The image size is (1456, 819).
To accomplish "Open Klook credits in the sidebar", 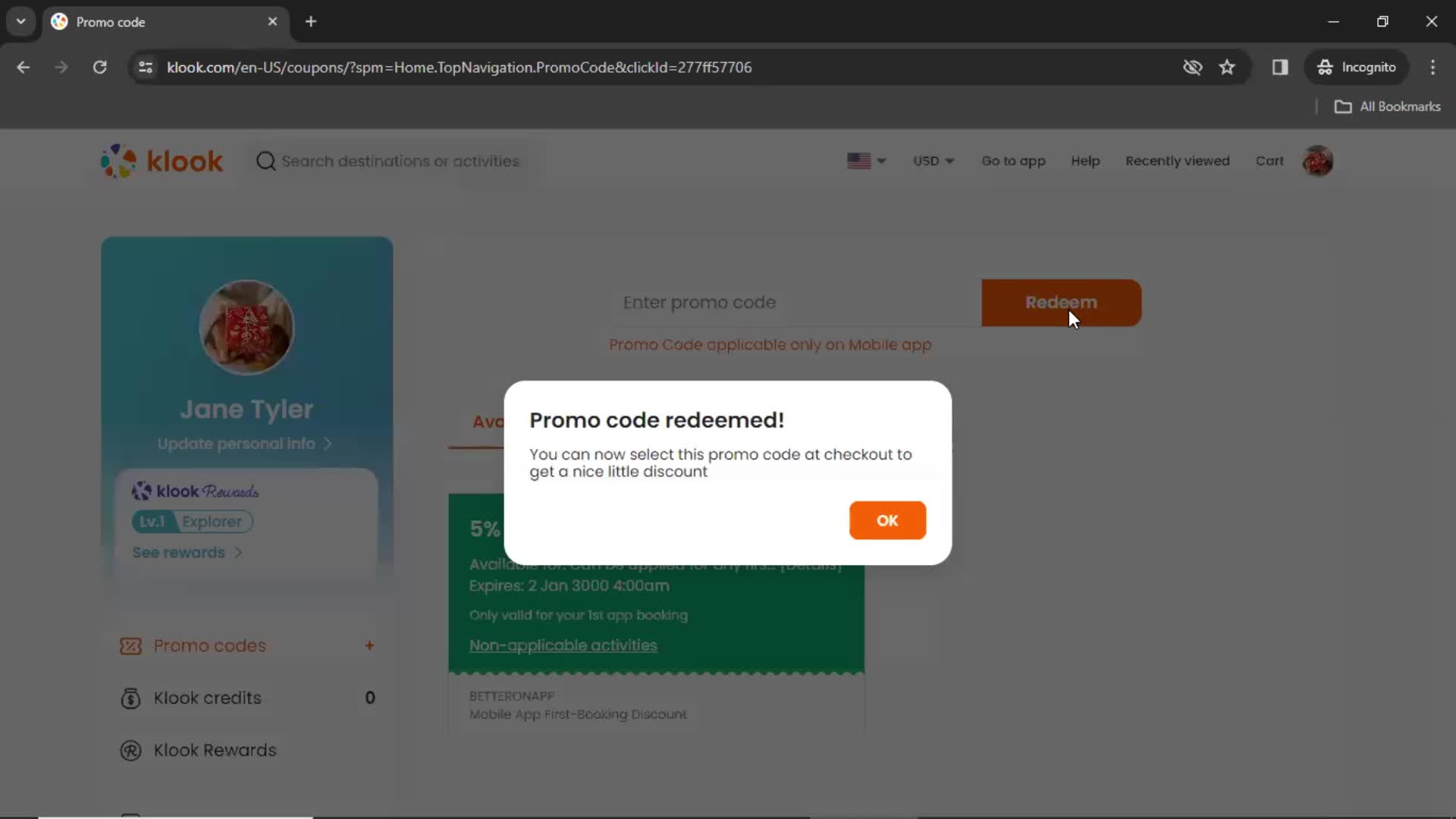I will click(246, 698).
